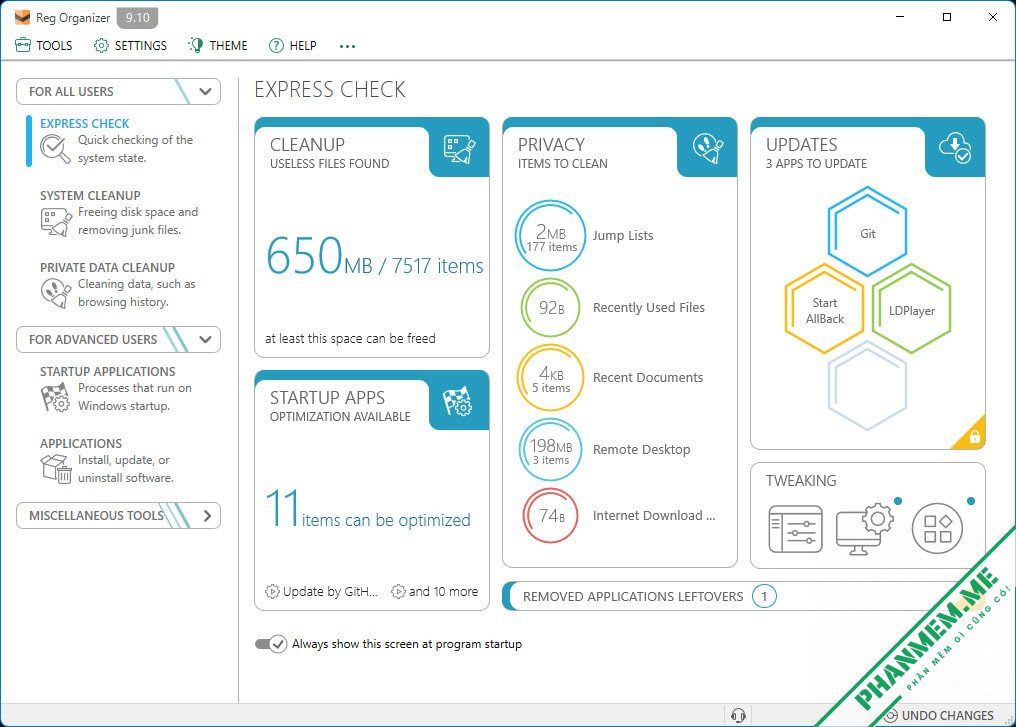
Task: Click the Internet Download 74B circle
Action: [x=551, y=516]
